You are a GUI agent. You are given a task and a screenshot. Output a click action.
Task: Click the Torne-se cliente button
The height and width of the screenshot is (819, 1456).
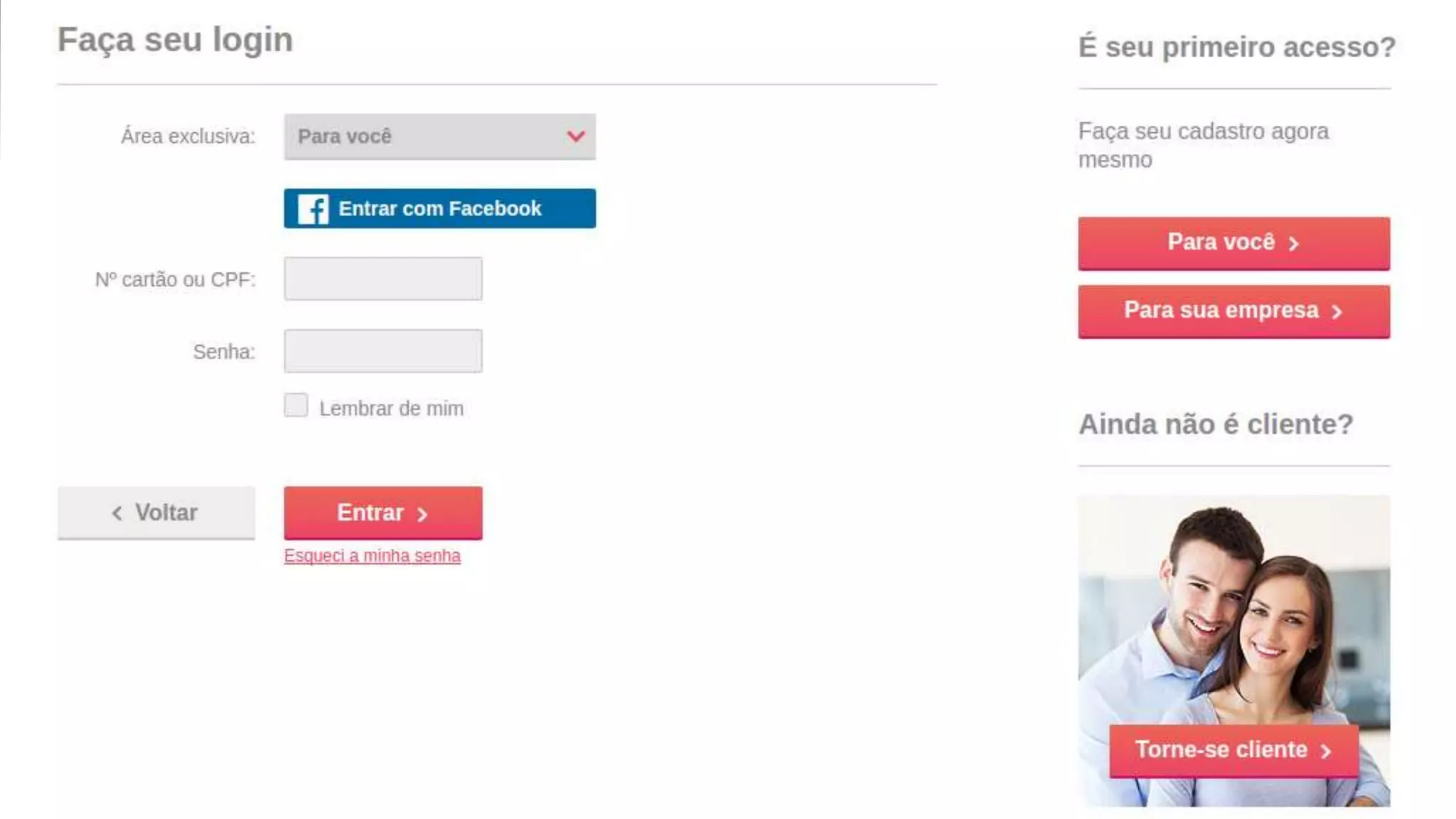click(x=1233, y=751)
